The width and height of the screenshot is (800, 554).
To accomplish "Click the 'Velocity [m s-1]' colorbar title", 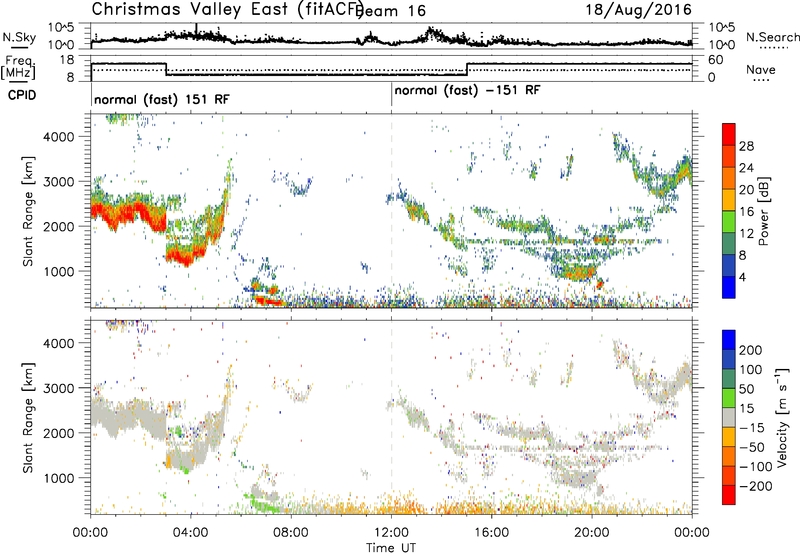I will pyautogui.click(x=782, y=417).
